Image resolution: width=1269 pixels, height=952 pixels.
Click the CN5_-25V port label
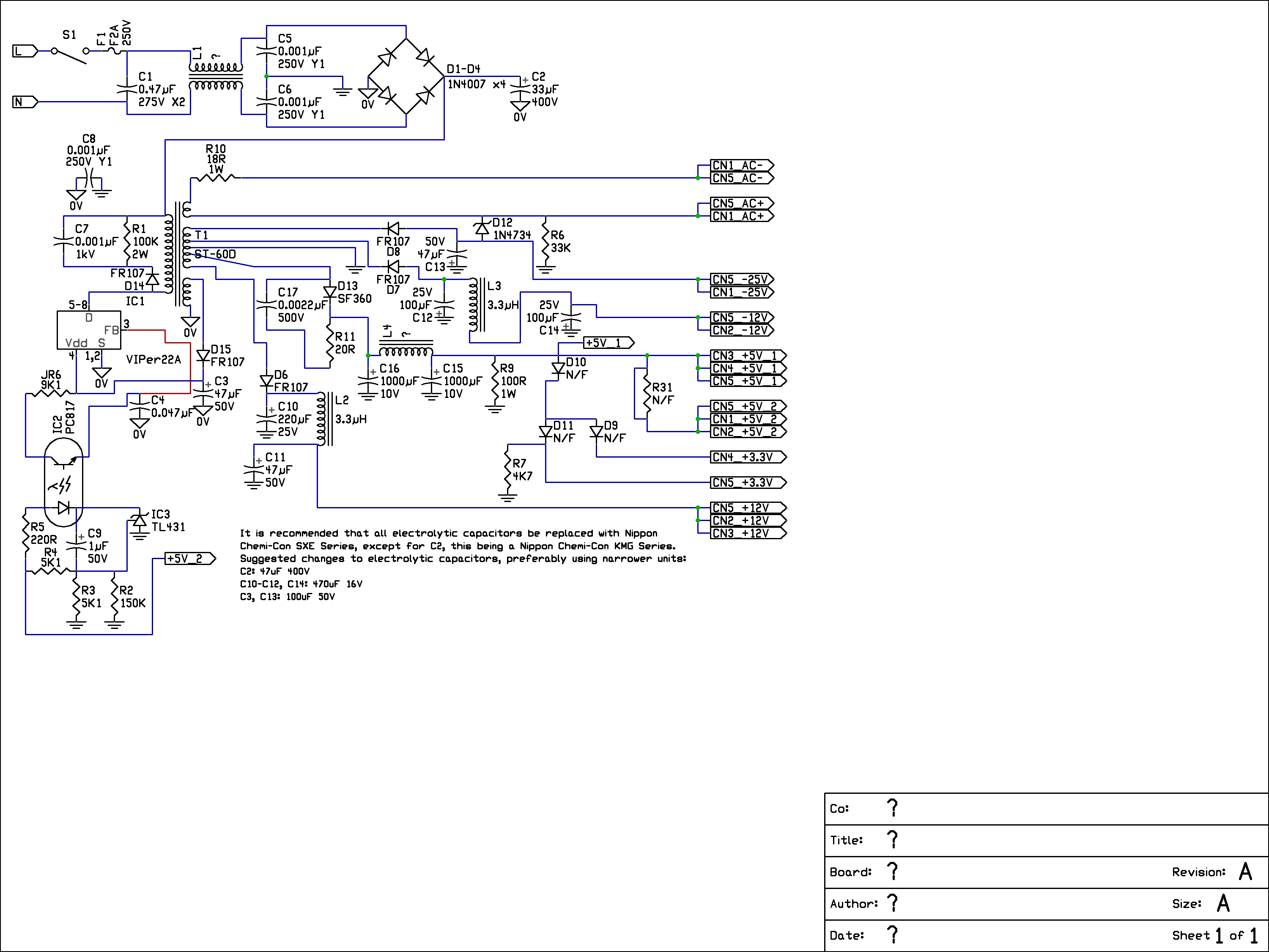tap(743, 280)
